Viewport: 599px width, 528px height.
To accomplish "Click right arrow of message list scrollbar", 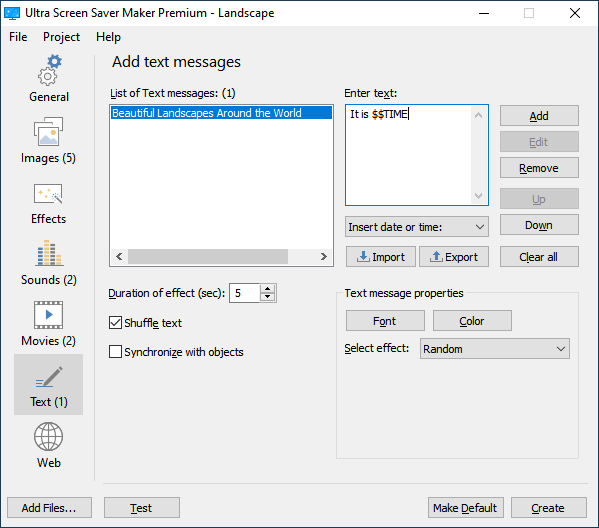I will tap(324, 256).
